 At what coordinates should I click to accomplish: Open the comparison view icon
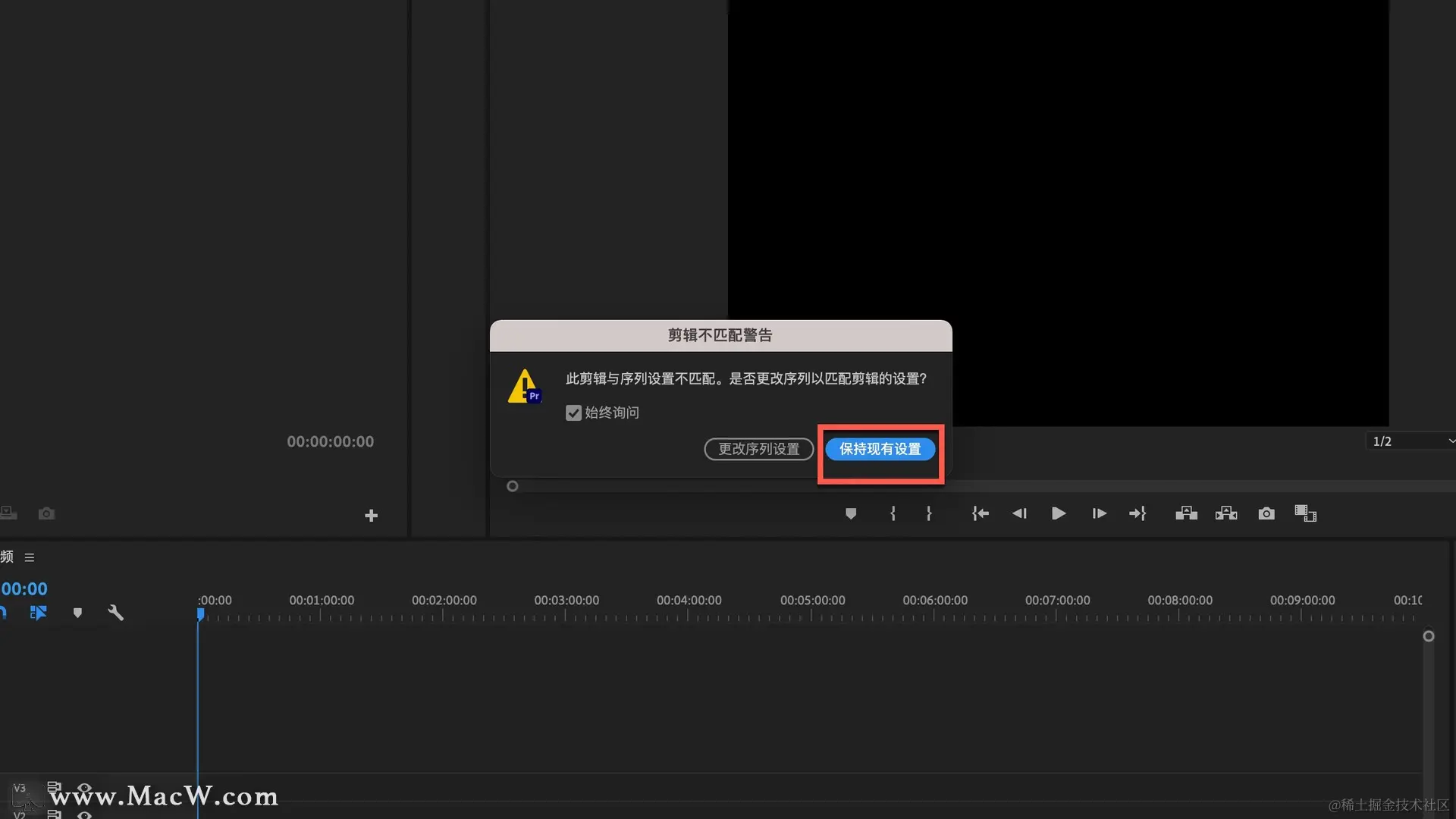(1305, 513)
